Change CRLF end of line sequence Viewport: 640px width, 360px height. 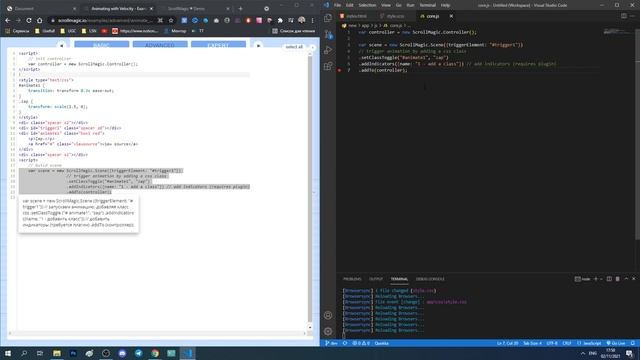(567, 343)
